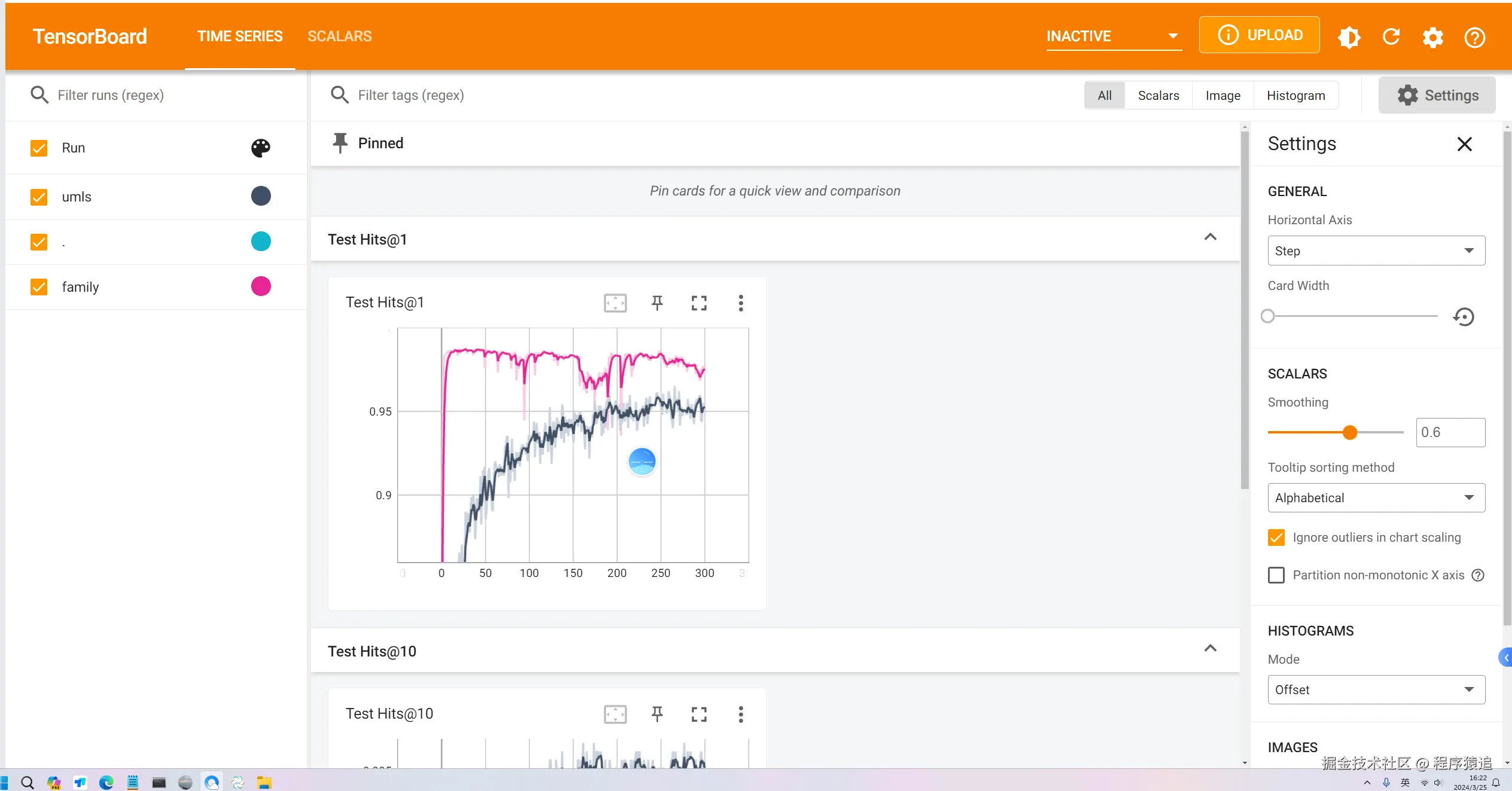
Task: Pin the Test Hits@1 card
Action: click(657, 303)
